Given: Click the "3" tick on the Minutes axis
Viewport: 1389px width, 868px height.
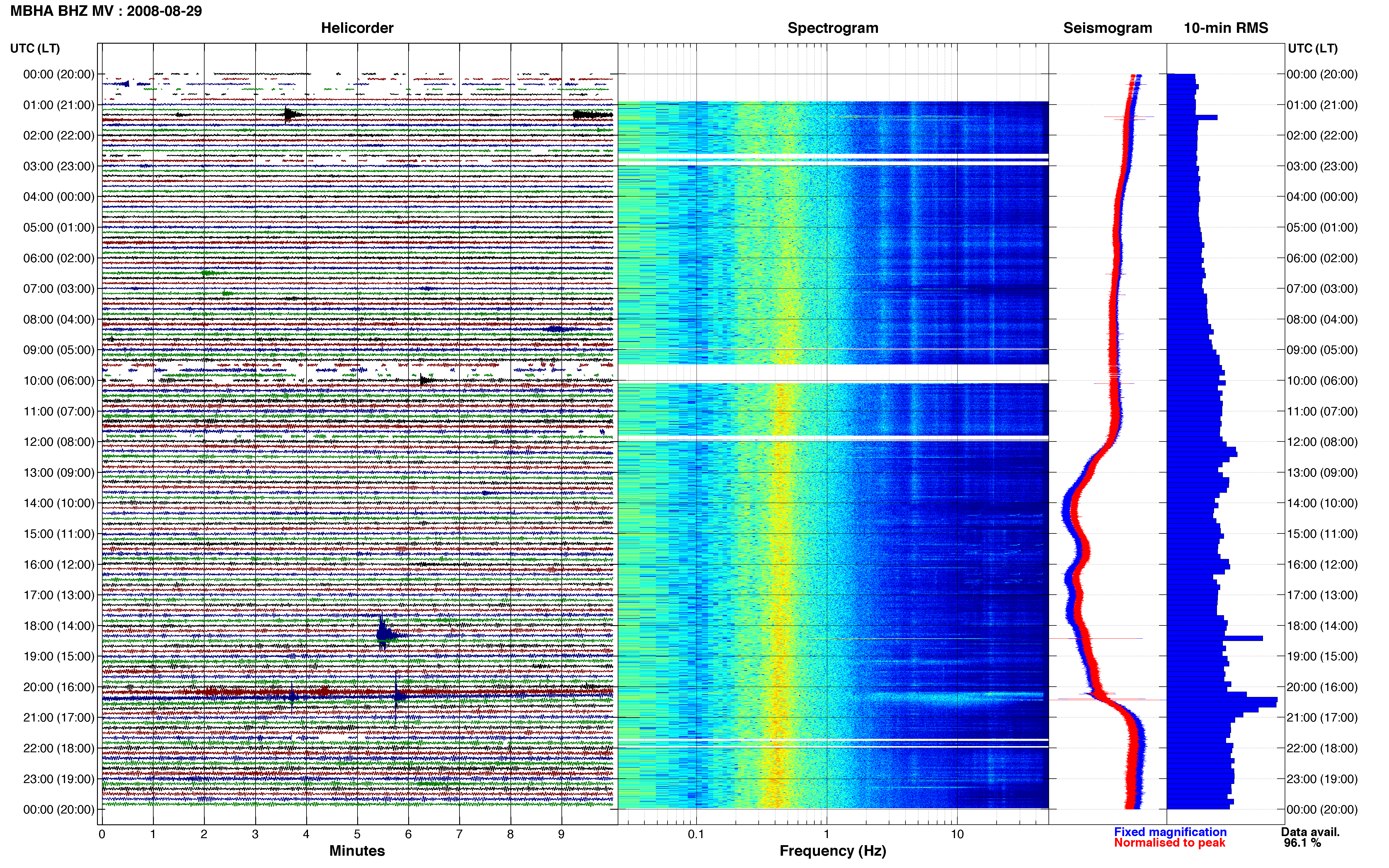Looking at the screenshot, I should coord(255,835).
